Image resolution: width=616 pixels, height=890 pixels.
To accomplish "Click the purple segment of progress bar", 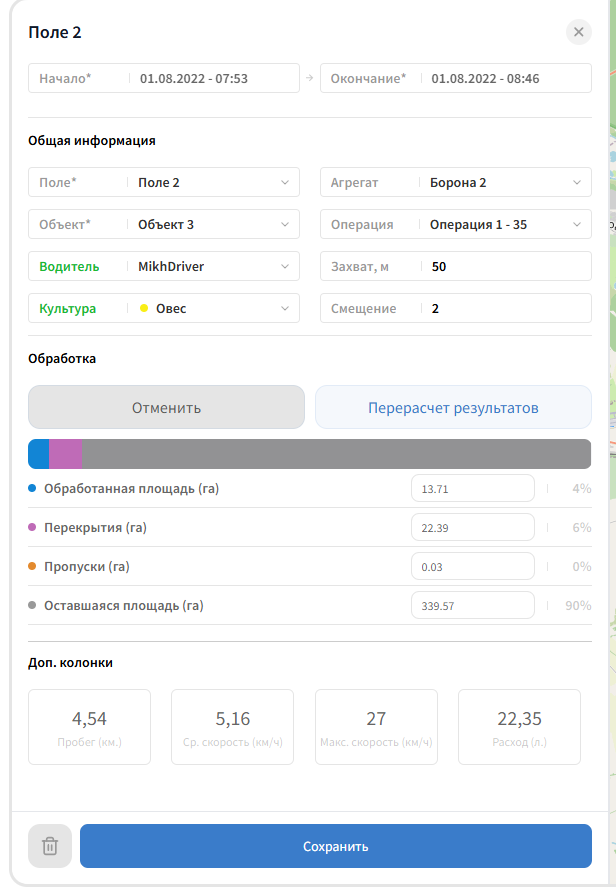I will tap(66, 454).
